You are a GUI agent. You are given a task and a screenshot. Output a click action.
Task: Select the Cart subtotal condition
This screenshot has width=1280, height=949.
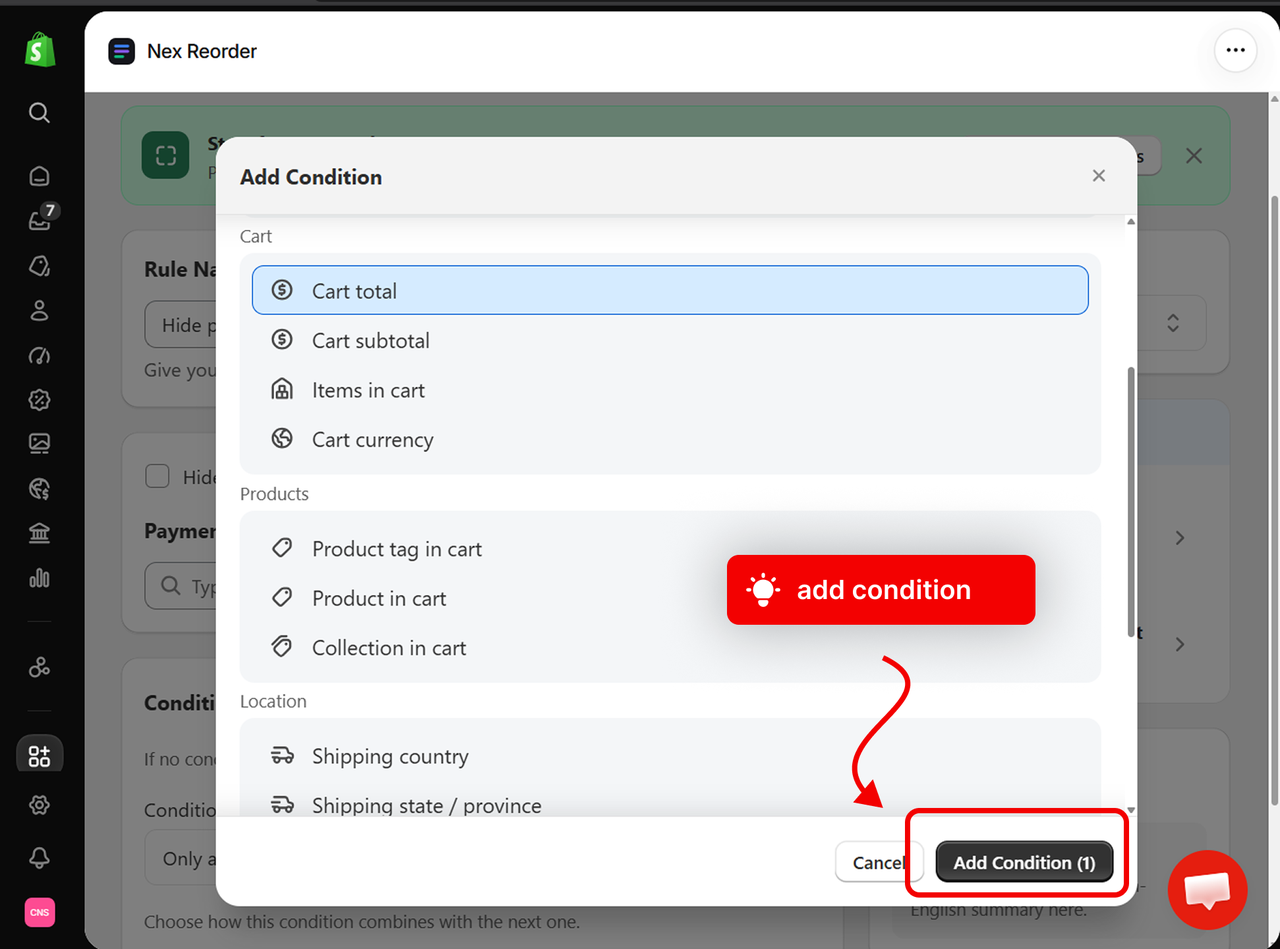[x=670, y=340]
